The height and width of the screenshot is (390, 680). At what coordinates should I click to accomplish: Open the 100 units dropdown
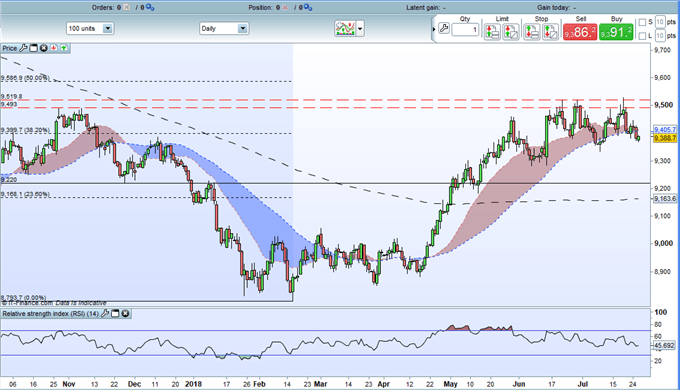(x=90, y=29)
